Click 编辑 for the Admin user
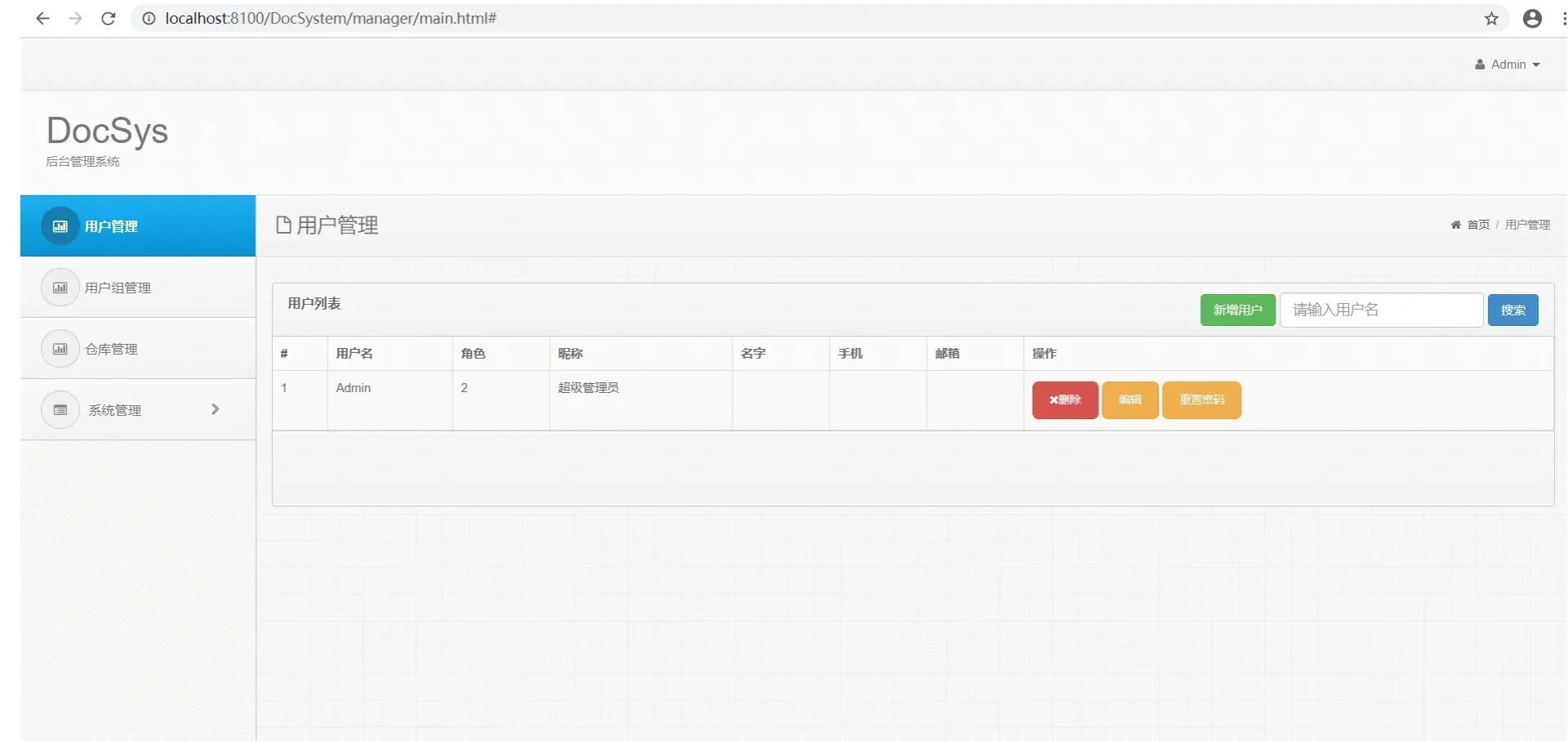 pyautogui.click(x=1129, y=400)
